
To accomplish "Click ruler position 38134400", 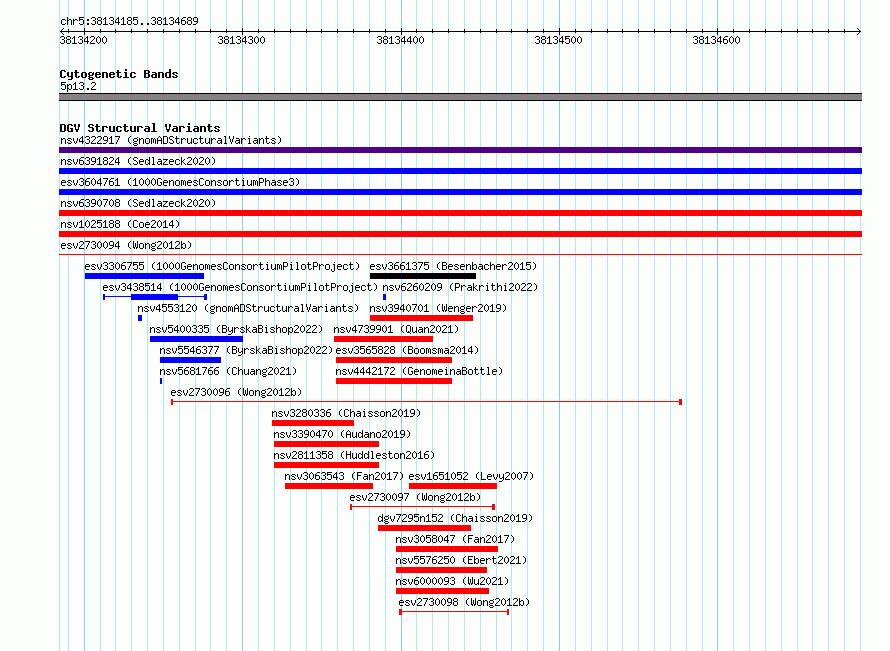I will coord(400,40).
